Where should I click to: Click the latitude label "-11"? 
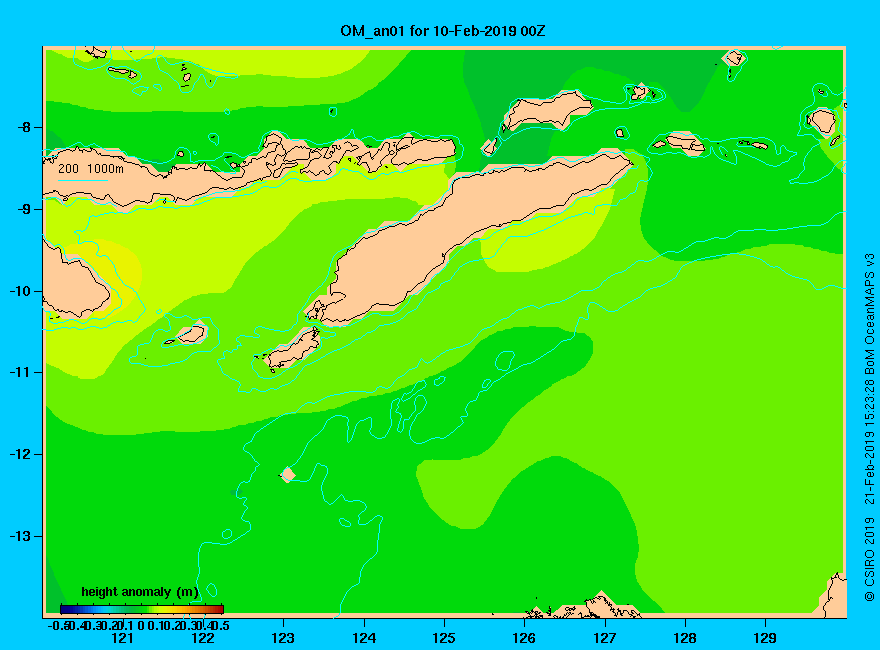point(20,372)
